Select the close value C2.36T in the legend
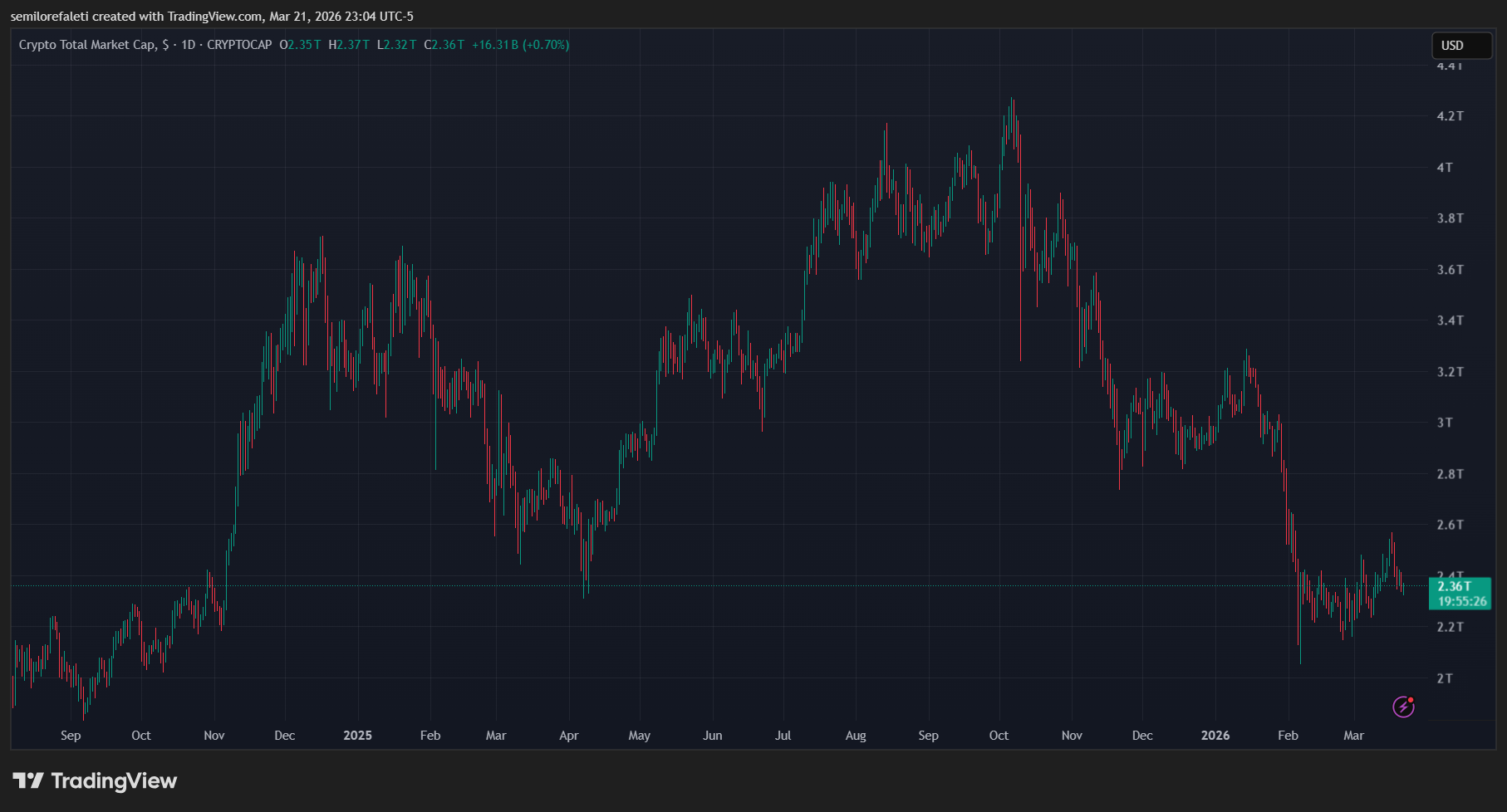1507x812 pixels. pyautogui.click(x=444, y=45)
